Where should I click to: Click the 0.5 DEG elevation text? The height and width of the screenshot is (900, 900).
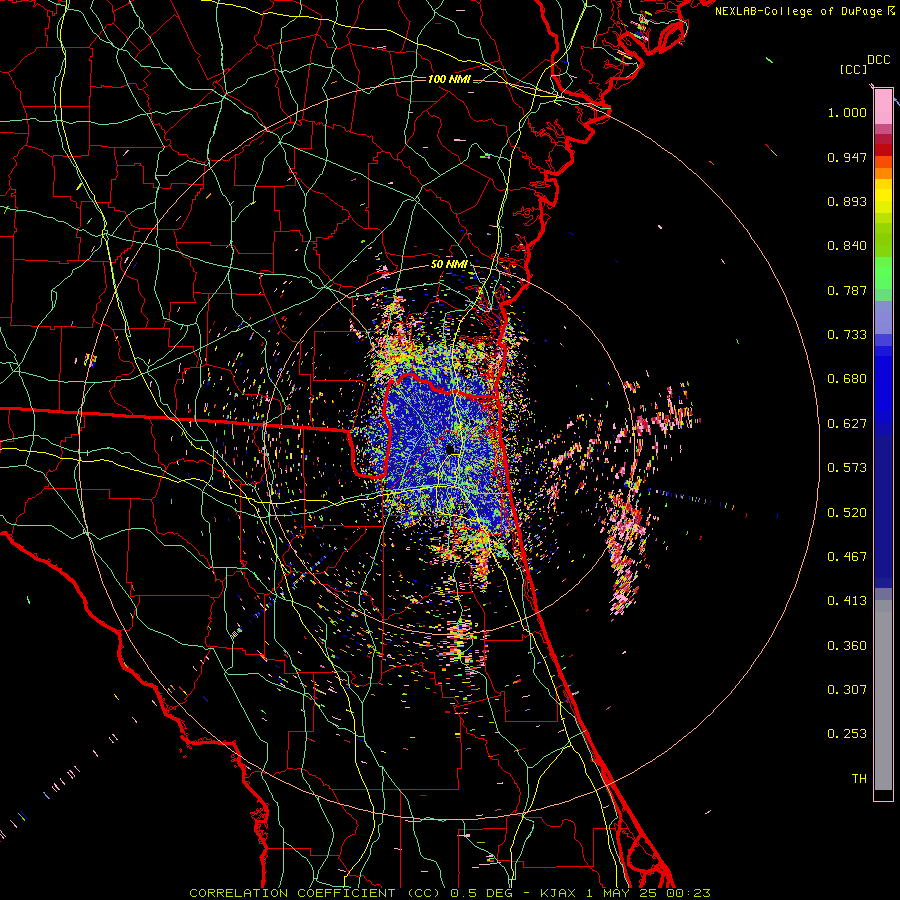click(x=481, y=893)
